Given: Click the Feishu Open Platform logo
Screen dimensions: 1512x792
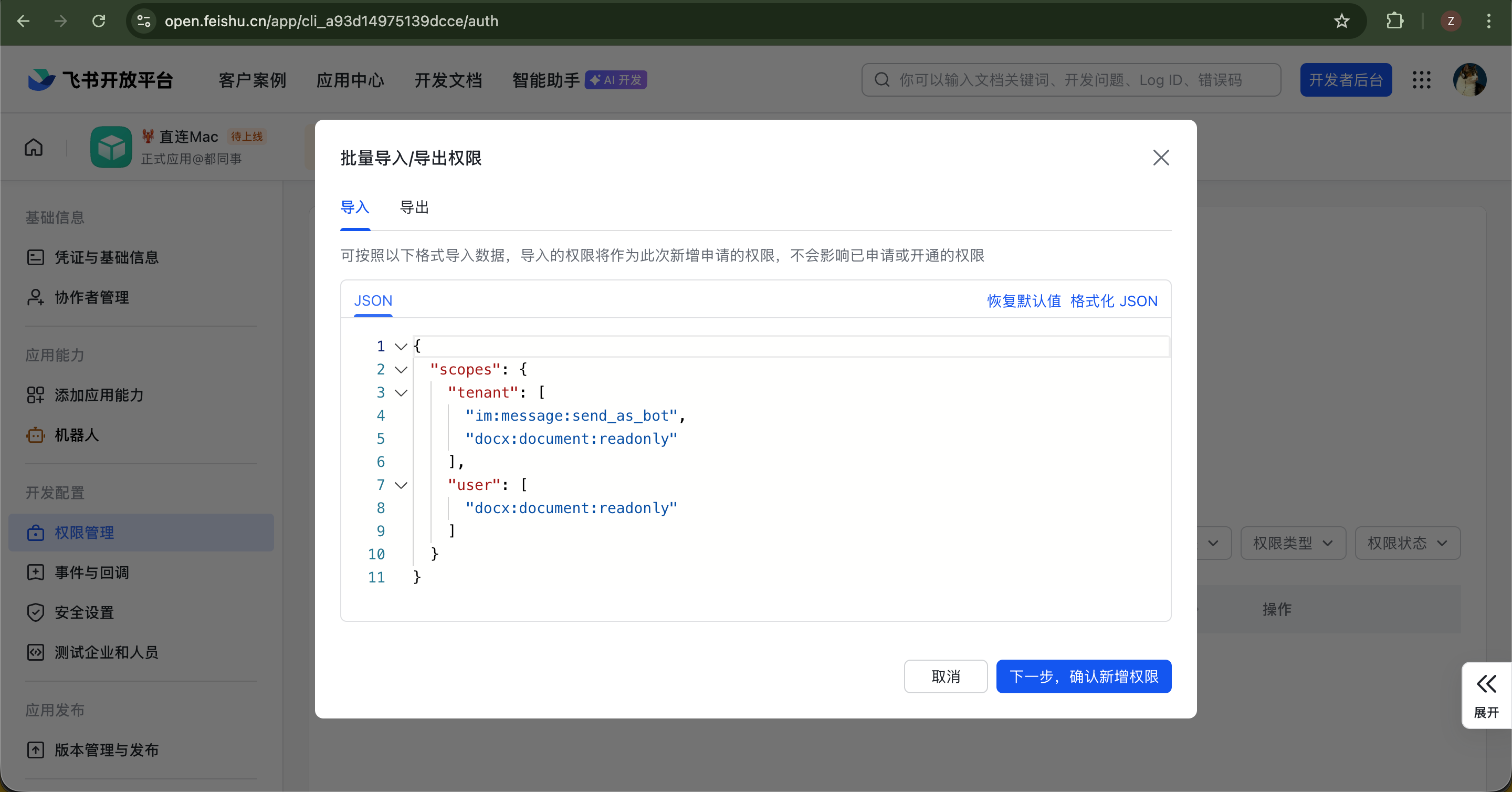Looking at the screenshot, I should (100, 80).
